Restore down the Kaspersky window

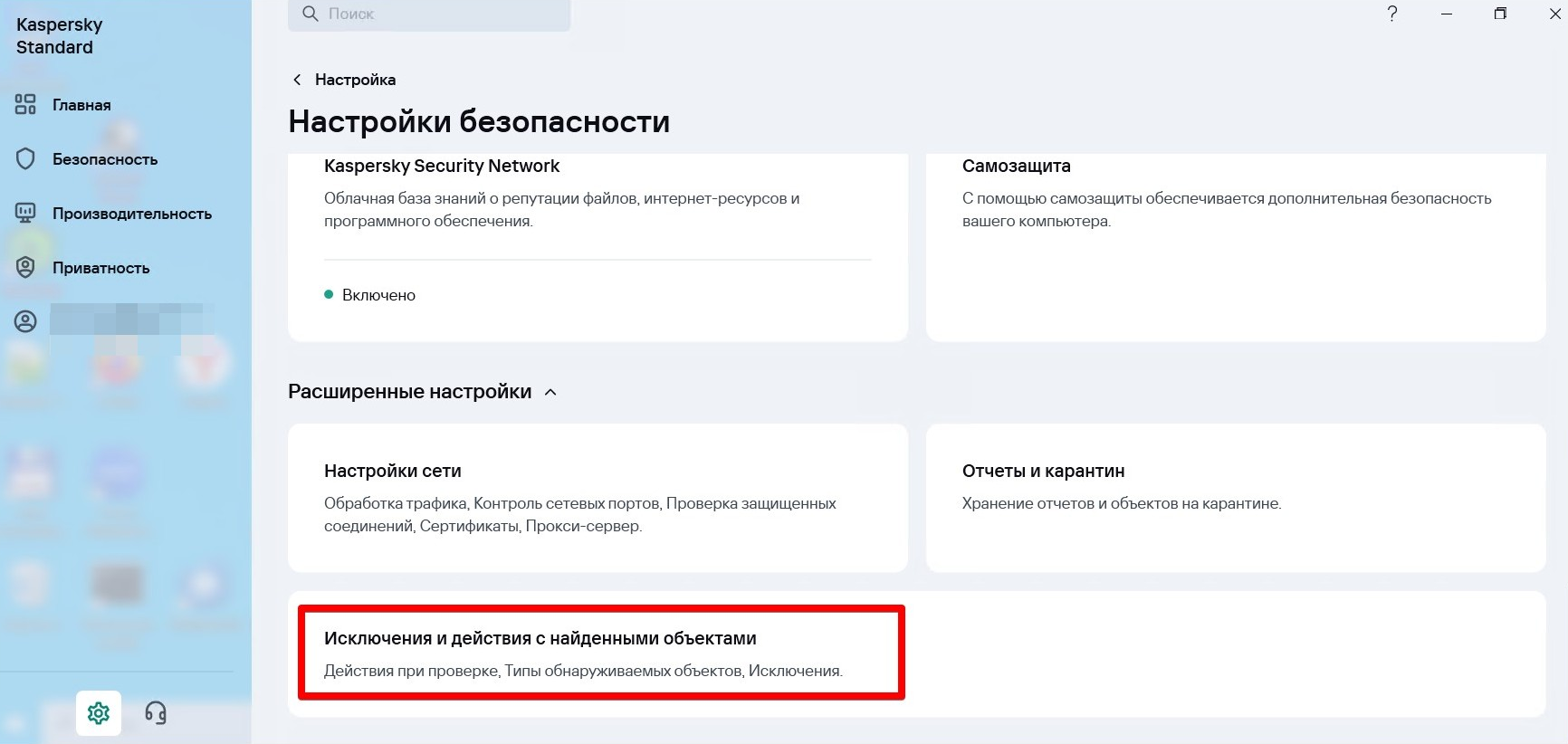pyautogui.click(x=1500, y=14)
